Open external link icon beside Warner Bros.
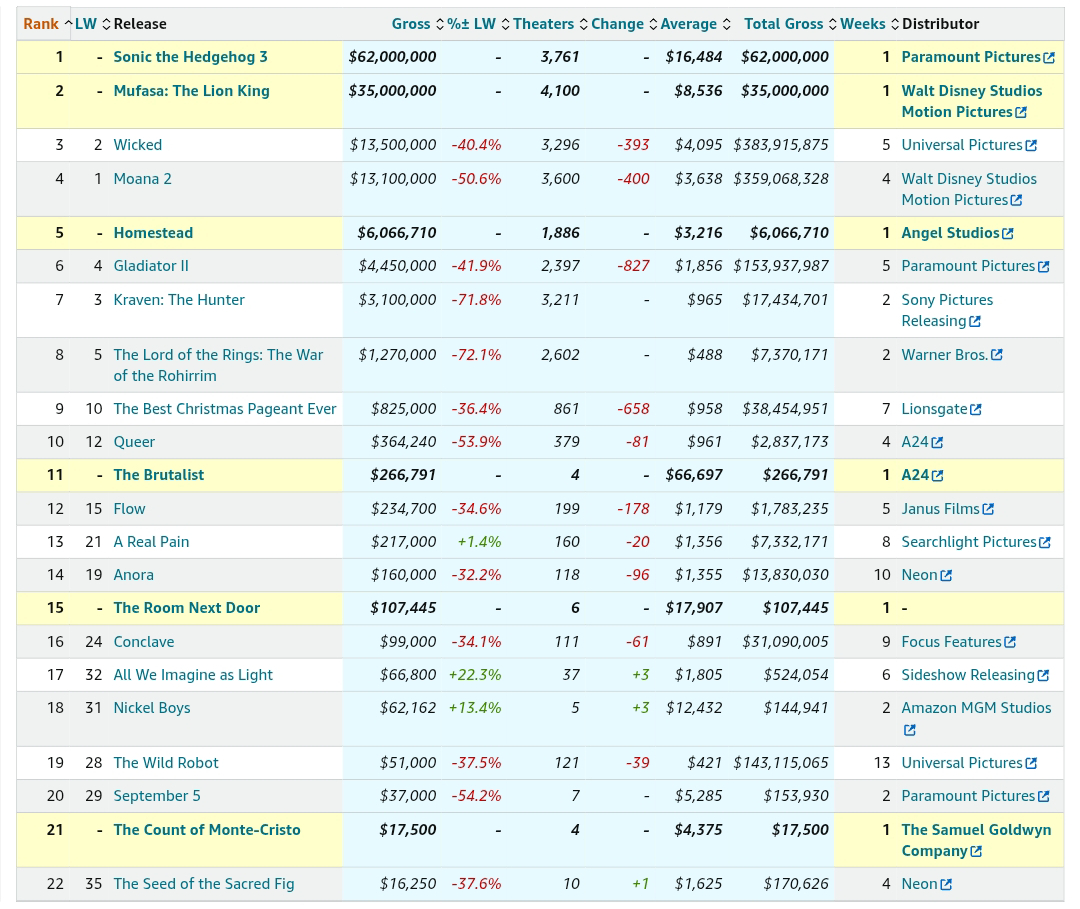This screenshot has height=909, width=1080. coord(997,355)
